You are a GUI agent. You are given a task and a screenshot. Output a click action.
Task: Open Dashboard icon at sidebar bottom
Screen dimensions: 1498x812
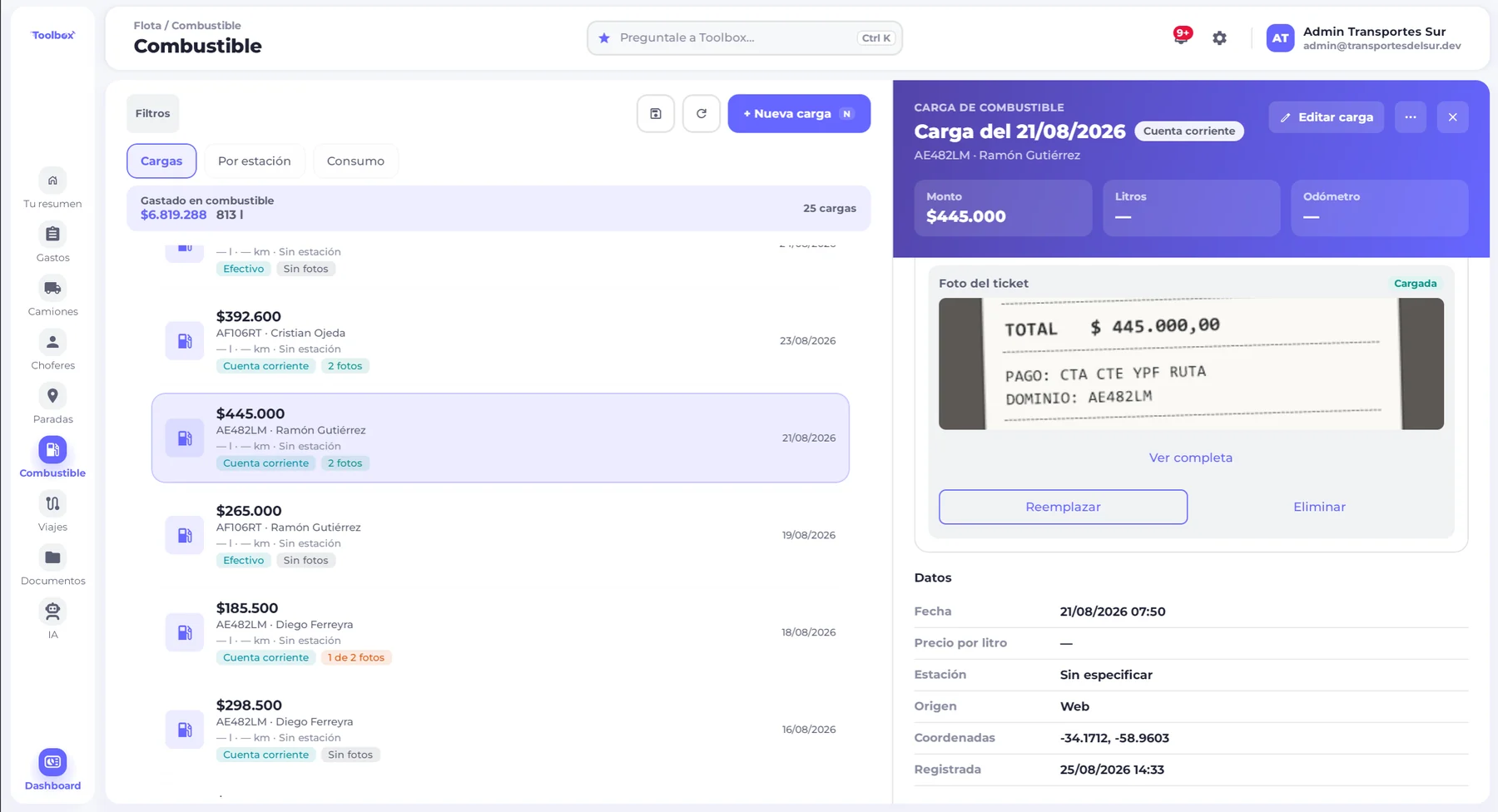click(52, 762)
